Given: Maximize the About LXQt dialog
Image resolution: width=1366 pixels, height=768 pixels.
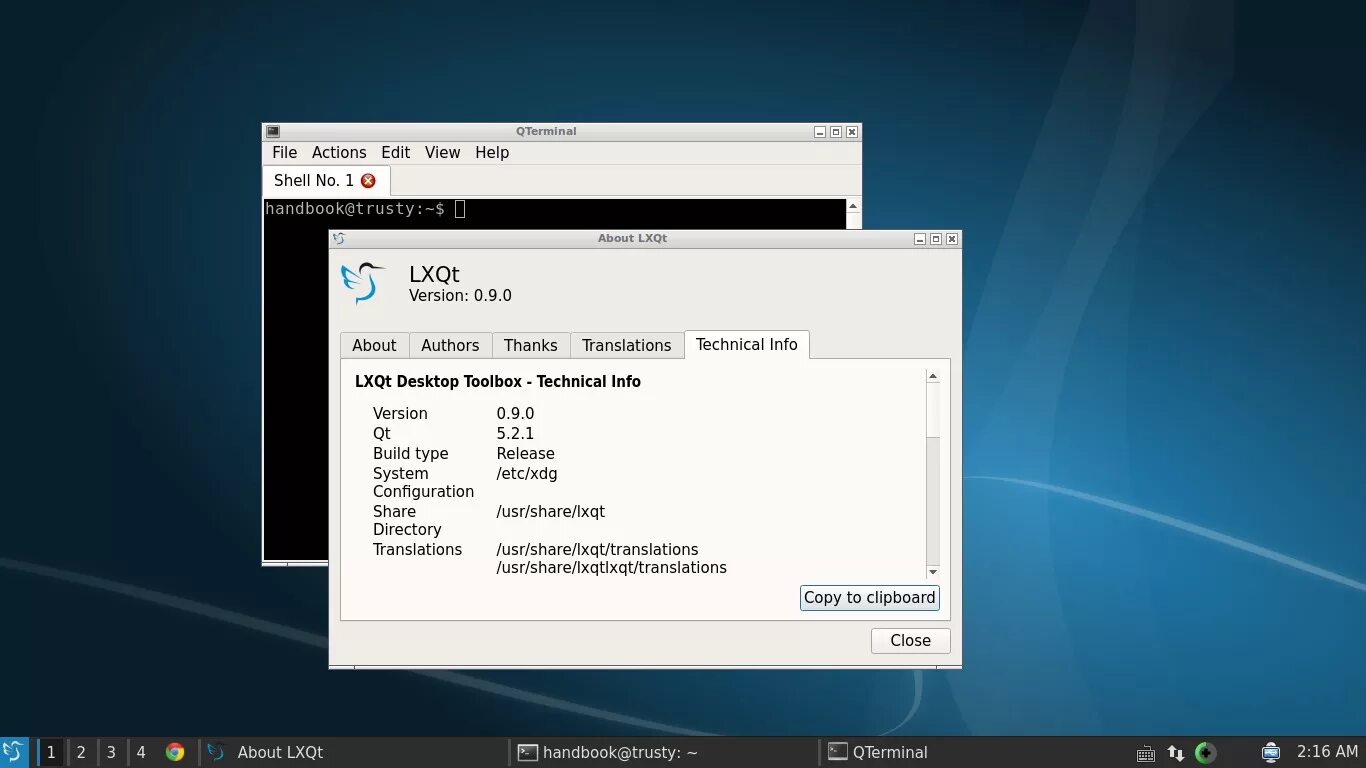Looking at the screenshot, I should tap(936, 239).
